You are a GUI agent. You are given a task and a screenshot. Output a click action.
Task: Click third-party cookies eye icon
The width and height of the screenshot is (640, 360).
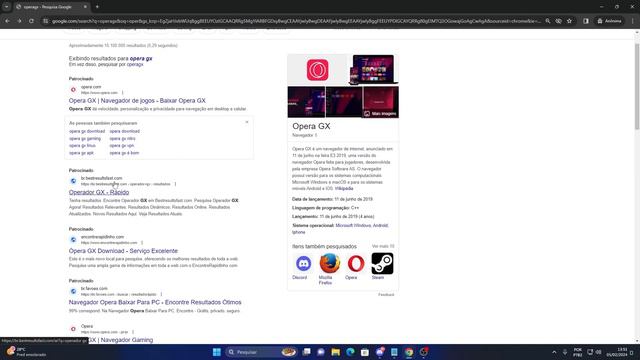558,21
